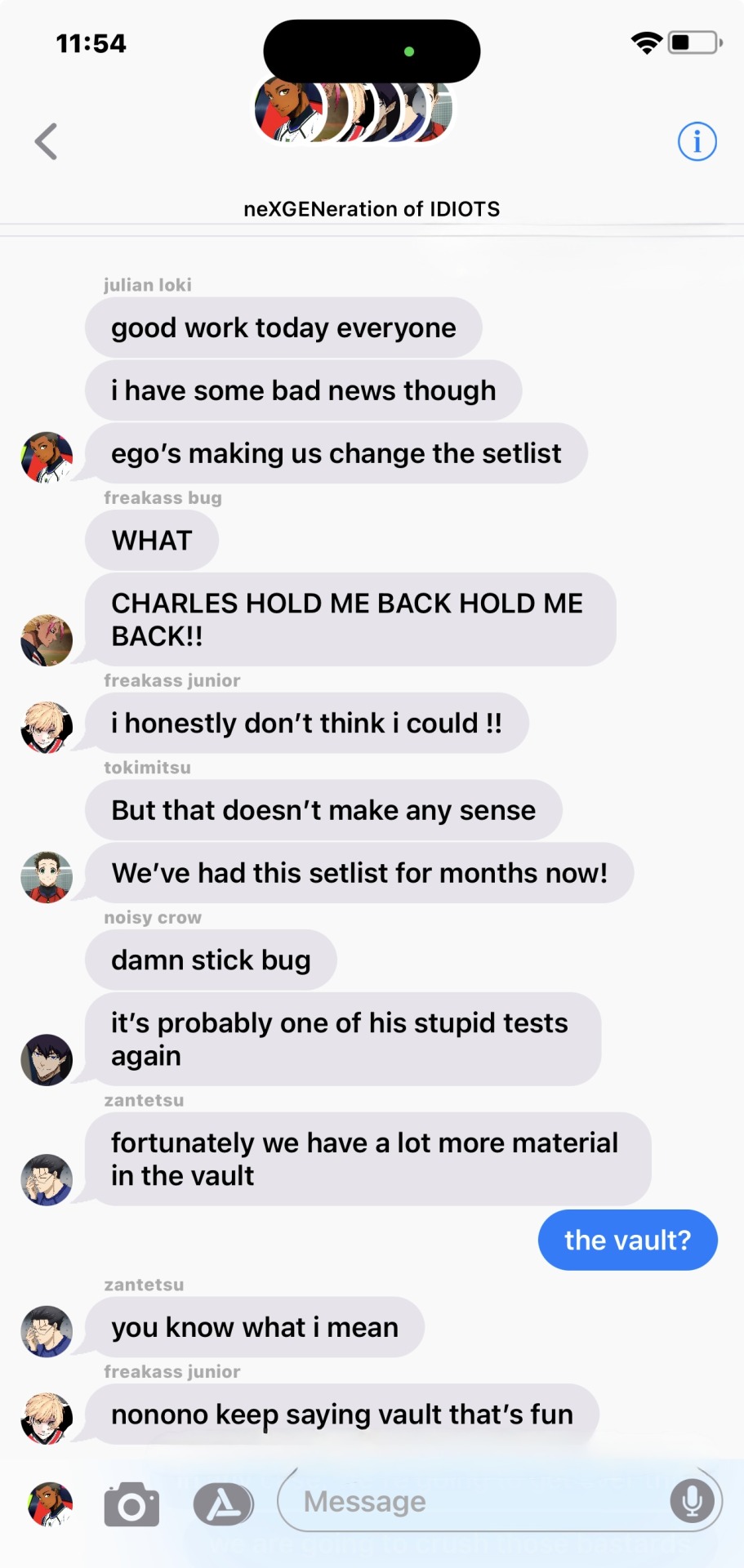The image size is (744, 1568).
Task: Focus the Message text input field
Action: tap(500, 1501)
